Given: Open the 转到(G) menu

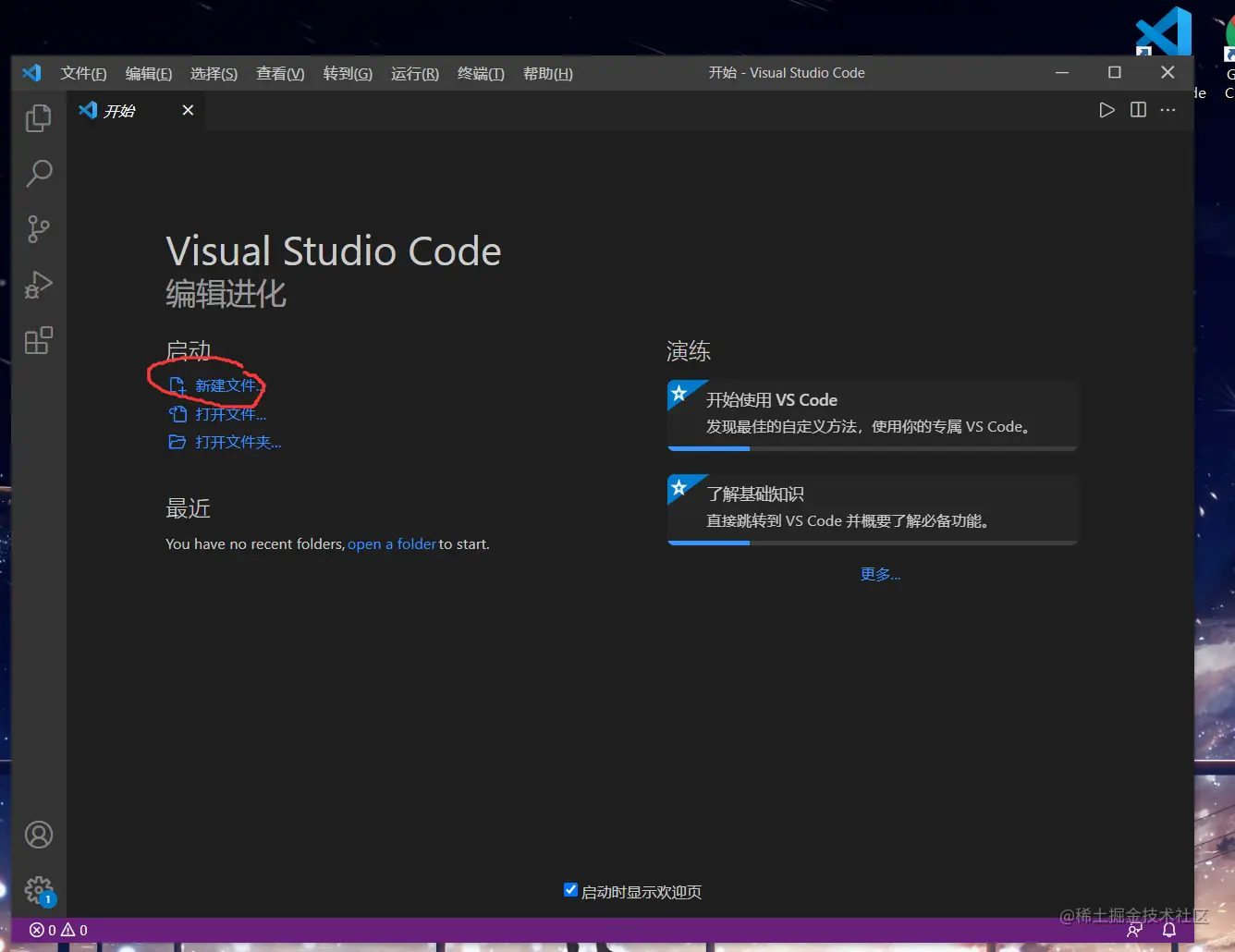Looking at the screenshot, I should point(348,73).
